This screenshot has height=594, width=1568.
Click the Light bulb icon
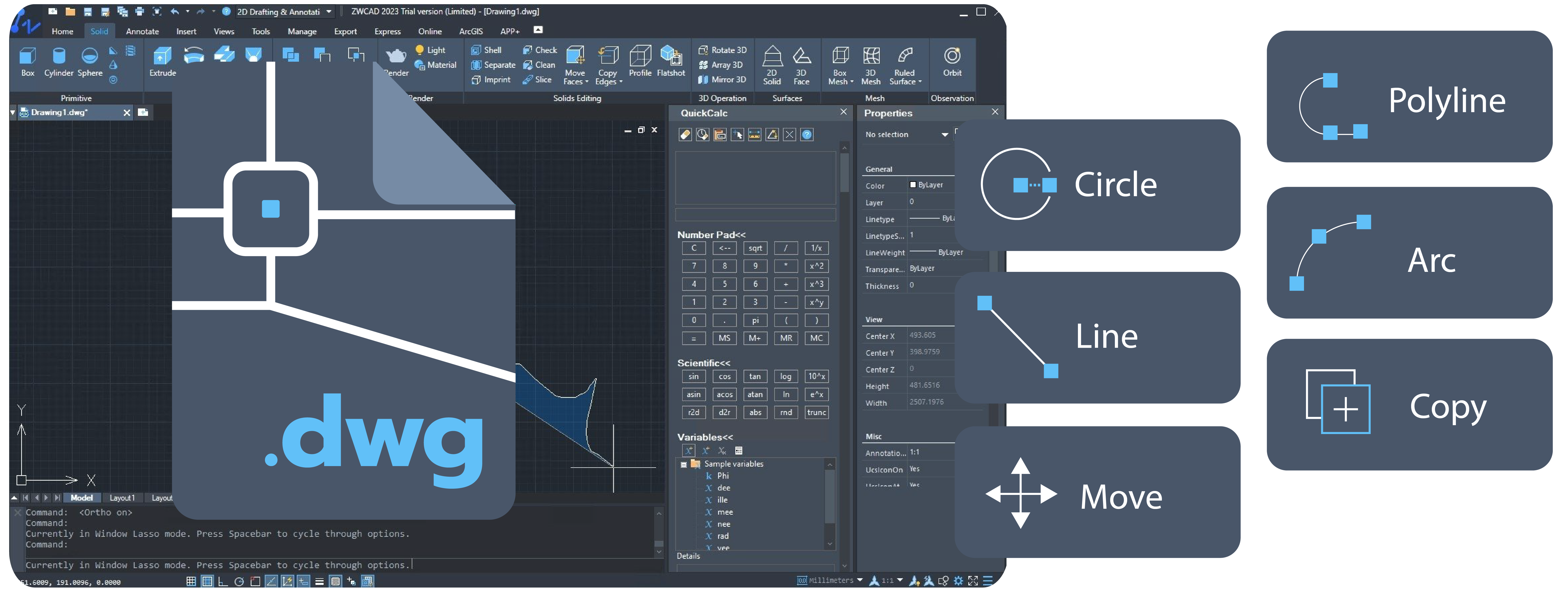pyautogui.click(x=419, y=50)
